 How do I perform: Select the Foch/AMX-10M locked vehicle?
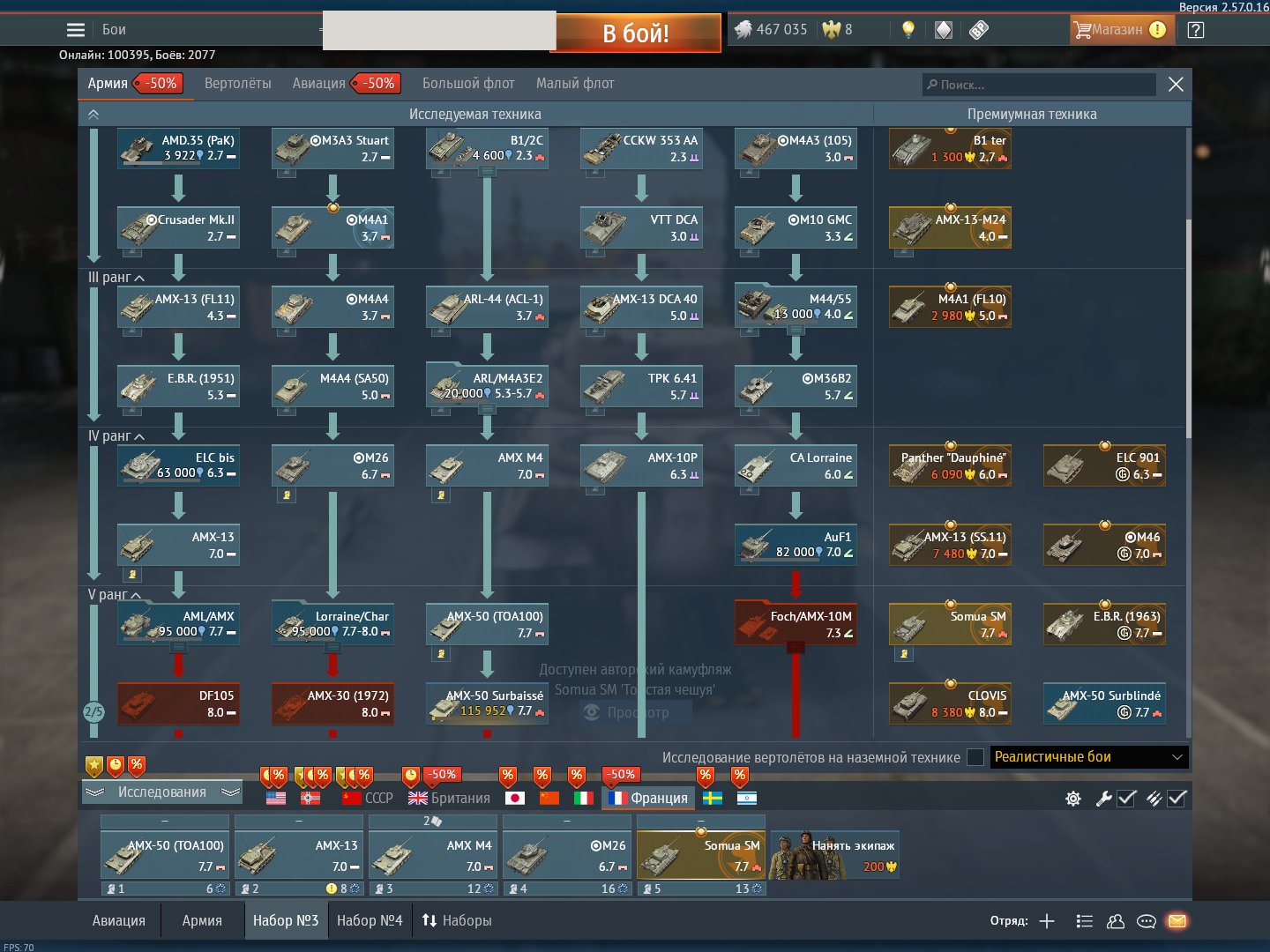[796, 624]
